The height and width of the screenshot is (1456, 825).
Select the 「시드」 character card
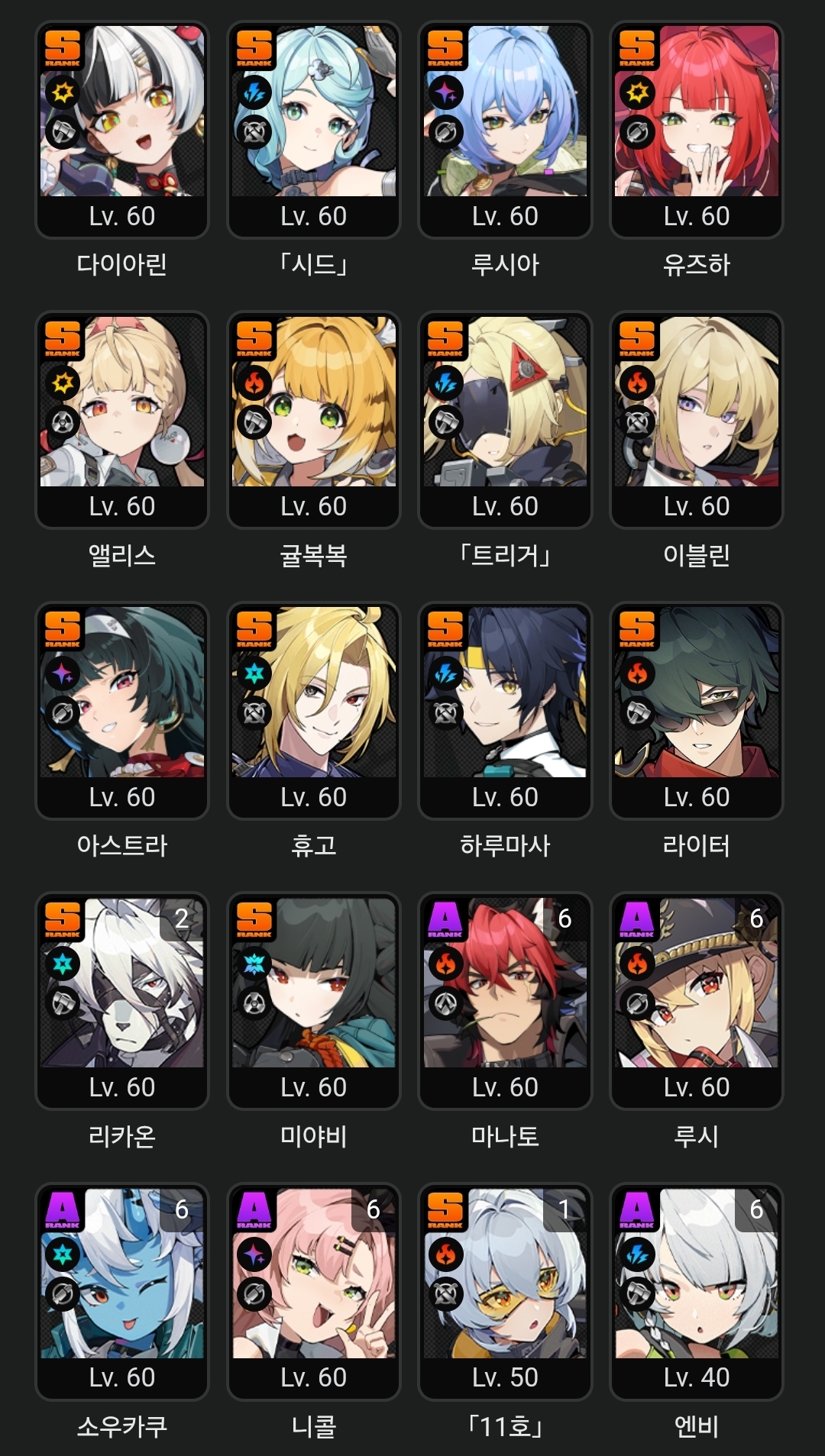coord(314,130)
